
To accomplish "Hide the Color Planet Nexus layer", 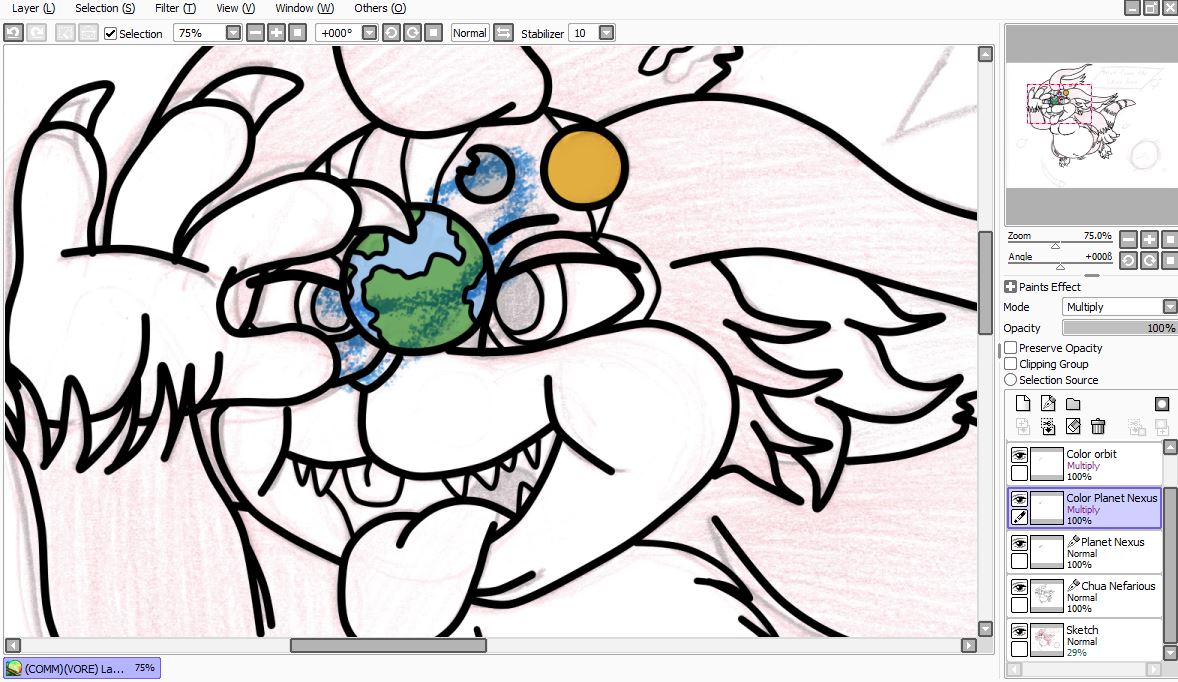I will [x=1019, y=499].
